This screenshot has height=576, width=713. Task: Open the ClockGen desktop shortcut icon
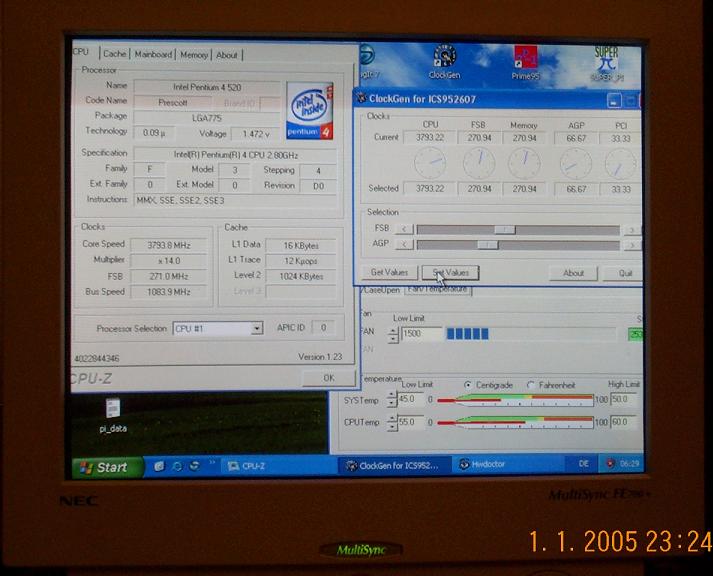point(444,62)
